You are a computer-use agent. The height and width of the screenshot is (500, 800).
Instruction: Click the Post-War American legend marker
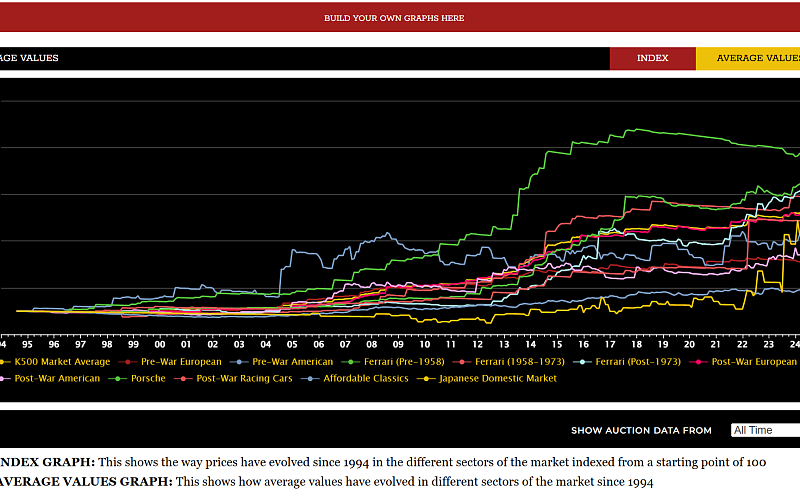tap(6, 379)
